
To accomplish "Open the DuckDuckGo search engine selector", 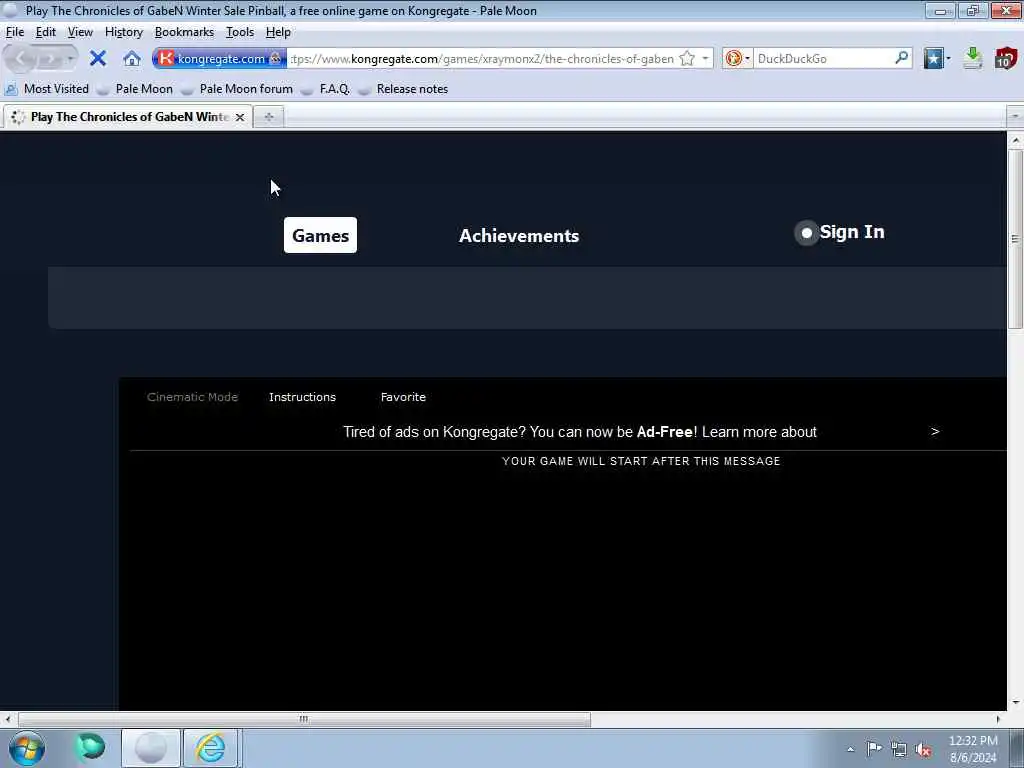I will [x=737, y=59].
